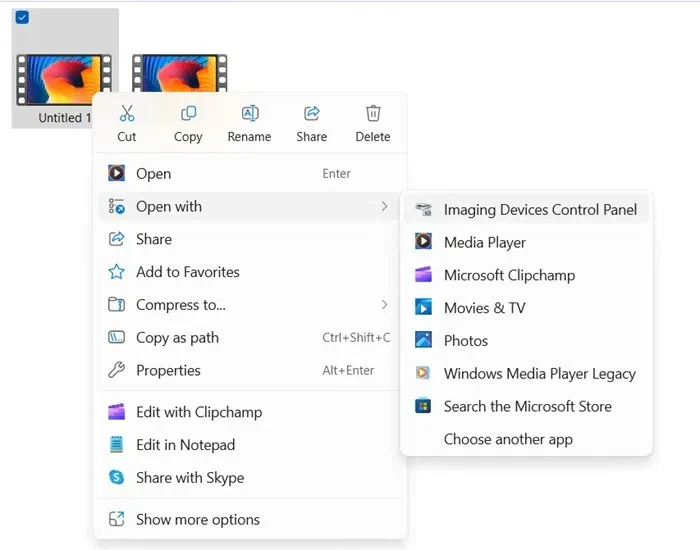Click Search the Microsoft Store
Image resolution: width=700 pixels, height=550 pixels.
click(526, 406)
